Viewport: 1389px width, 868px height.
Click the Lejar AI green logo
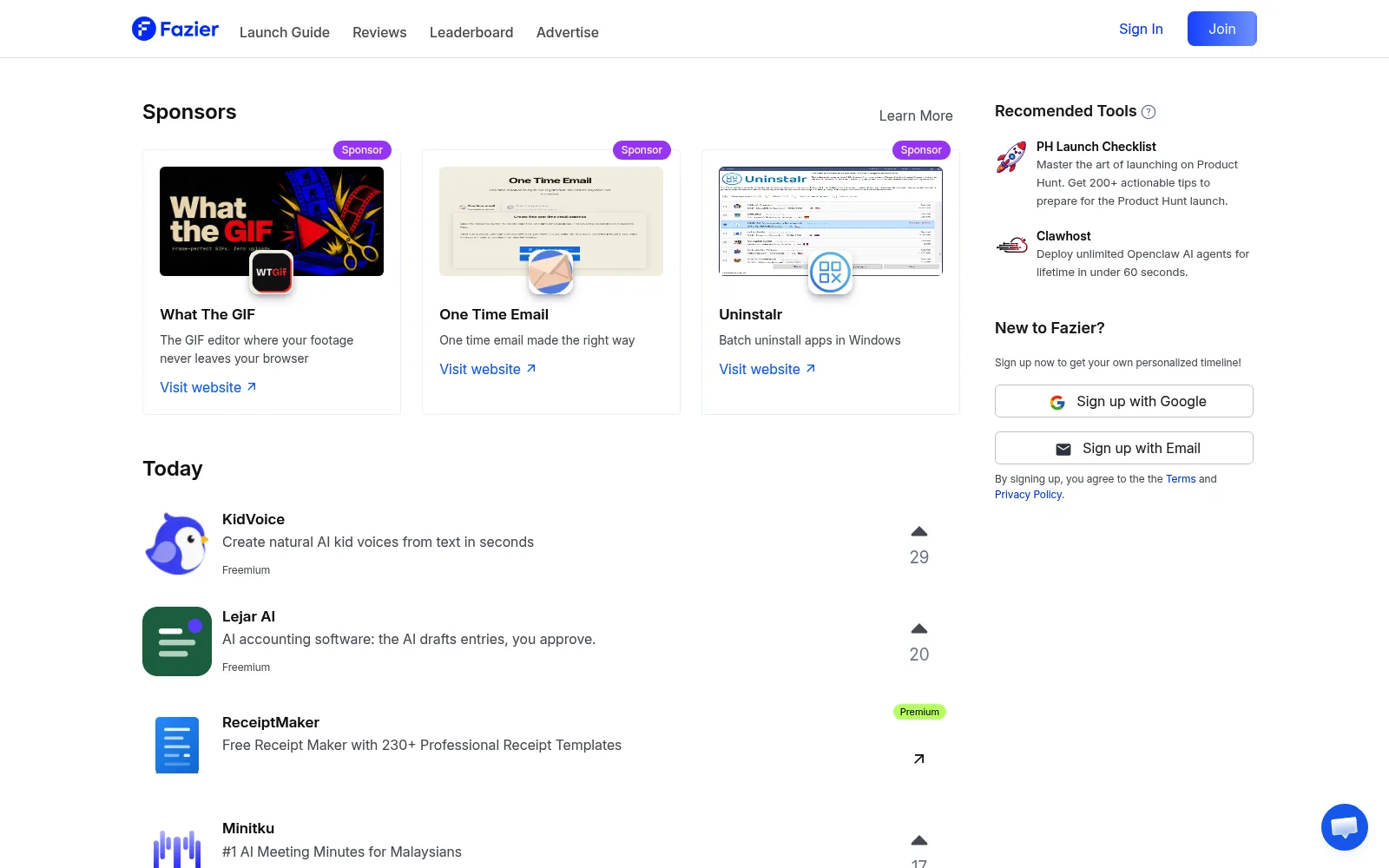177,641
